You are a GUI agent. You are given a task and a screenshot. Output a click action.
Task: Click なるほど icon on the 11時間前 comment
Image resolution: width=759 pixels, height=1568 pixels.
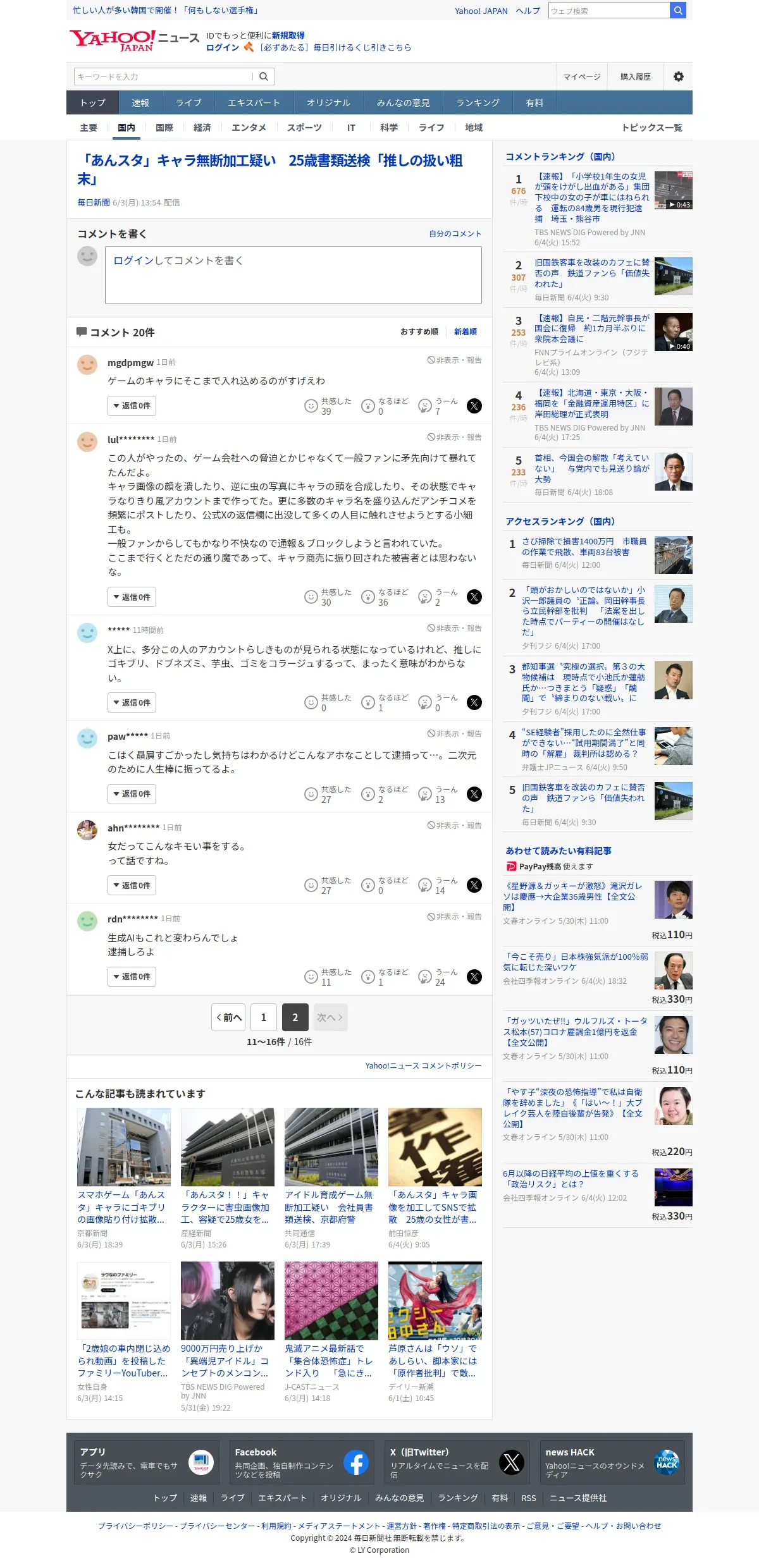(368, 702)
